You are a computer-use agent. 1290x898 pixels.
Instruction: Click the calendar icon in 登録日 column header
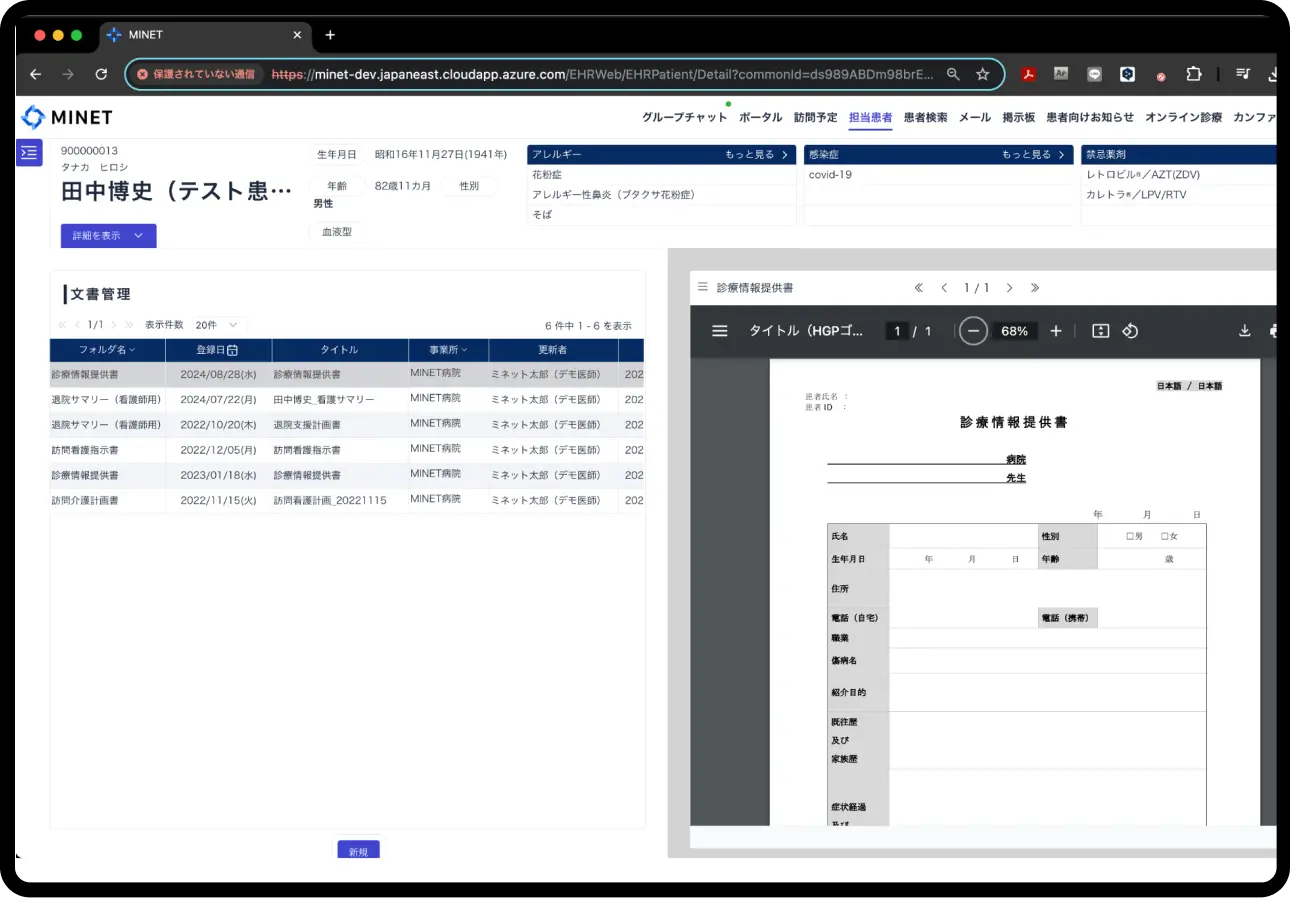232,350
